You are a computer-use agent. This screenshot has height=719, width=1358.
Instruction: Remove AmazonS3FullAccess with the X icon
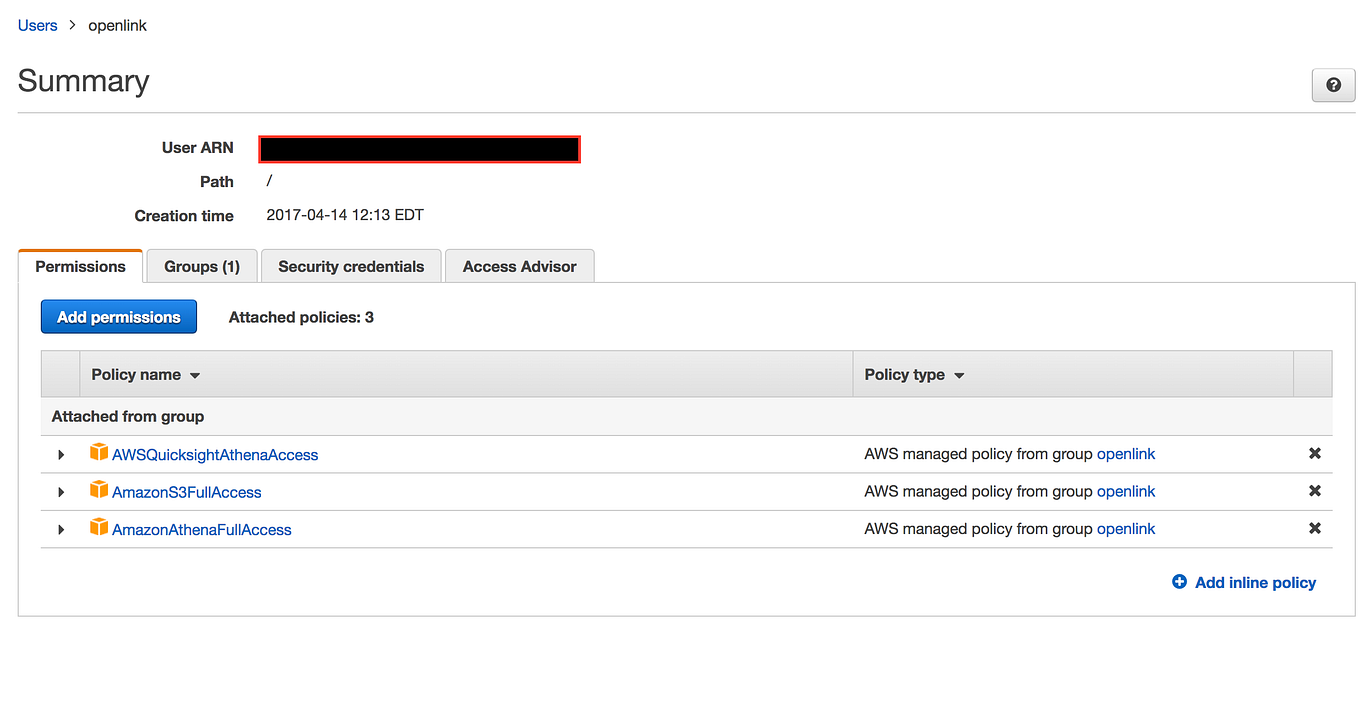[x=1314, y=491]
